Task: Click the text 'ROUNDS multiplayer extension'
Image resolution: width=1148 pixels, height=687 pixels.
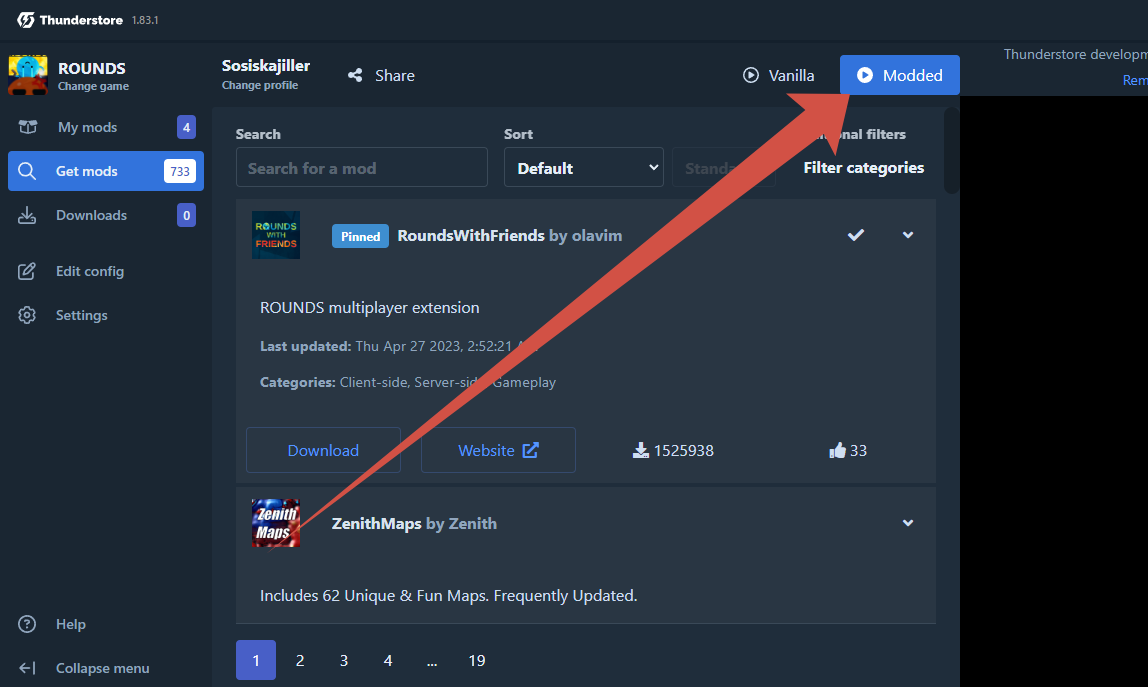Action: pyautogui.click(x=370, y=308)
